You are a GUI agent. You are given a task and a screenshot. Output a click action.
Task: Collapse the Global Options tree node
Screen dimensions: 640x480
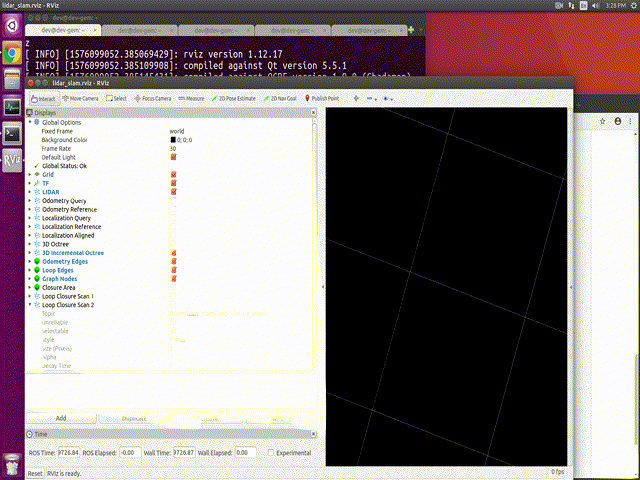coord(30,122)
